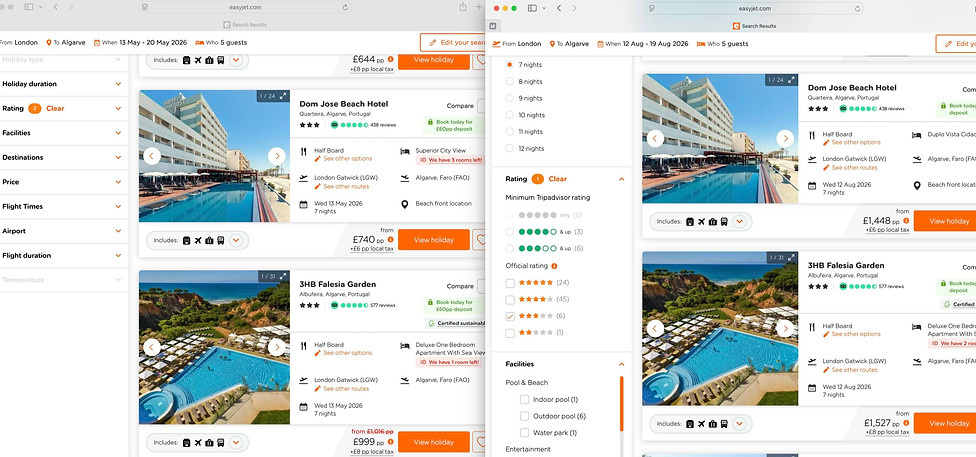Collapse Rating section in right window
The width and height of the screenshot is (976, 457).
click(621, 179)
